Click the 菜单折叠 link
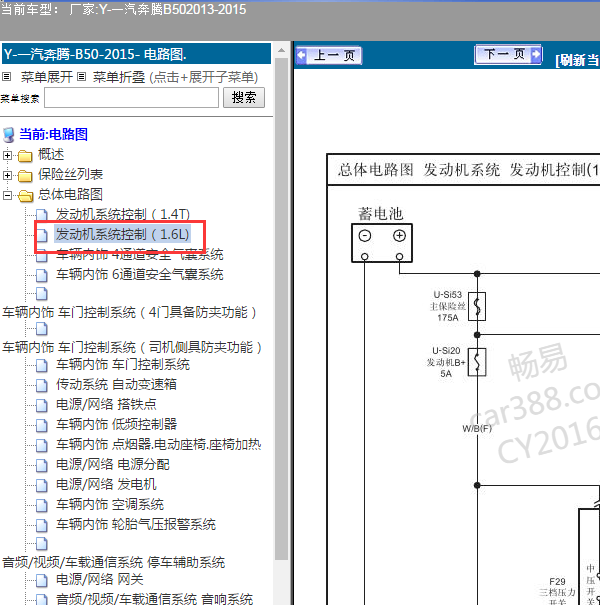The image size is (600, 605). [119, 77]
